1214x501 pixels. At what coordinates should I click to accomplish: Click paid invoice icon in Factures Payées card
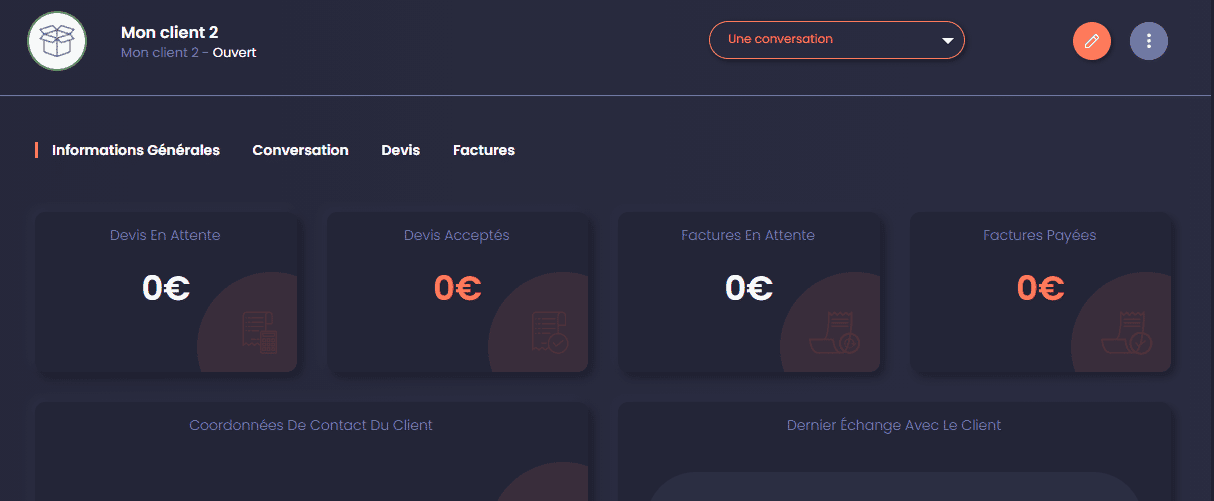[x=1126, y=333]
